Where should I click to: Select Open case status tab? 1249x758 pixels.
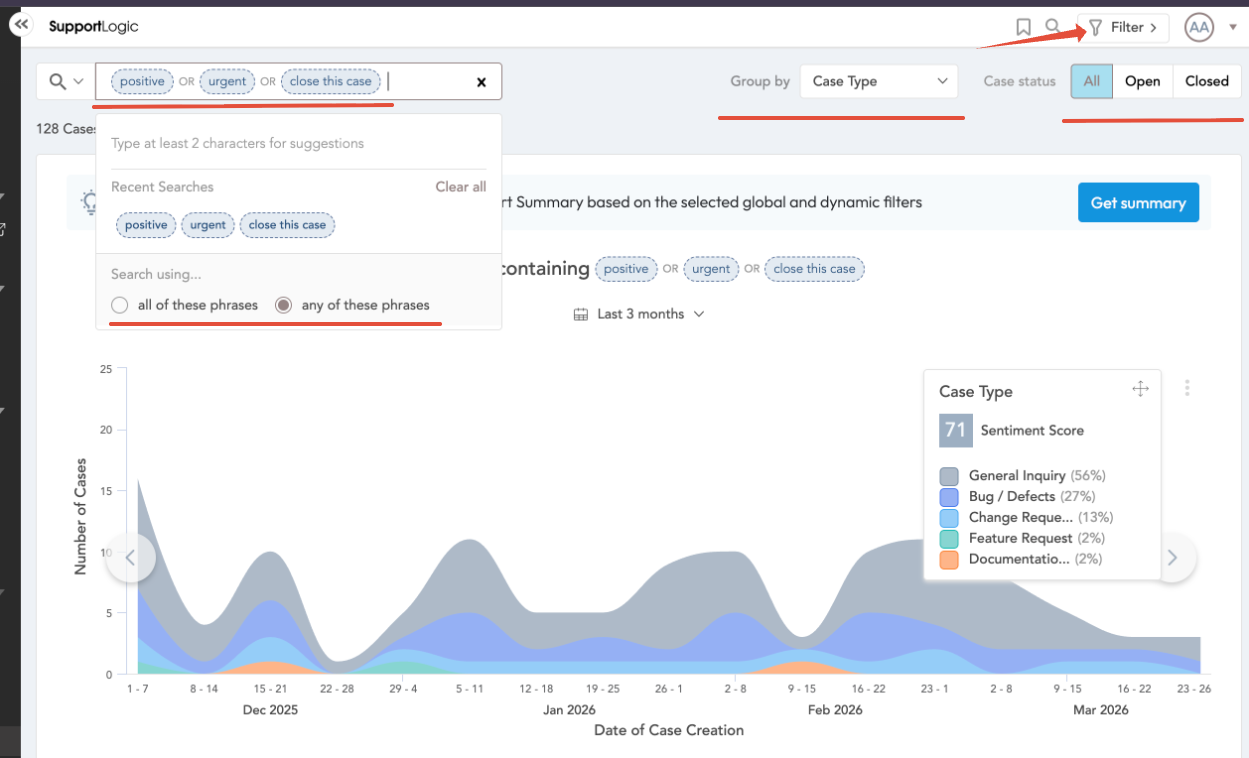(1143, 81)
